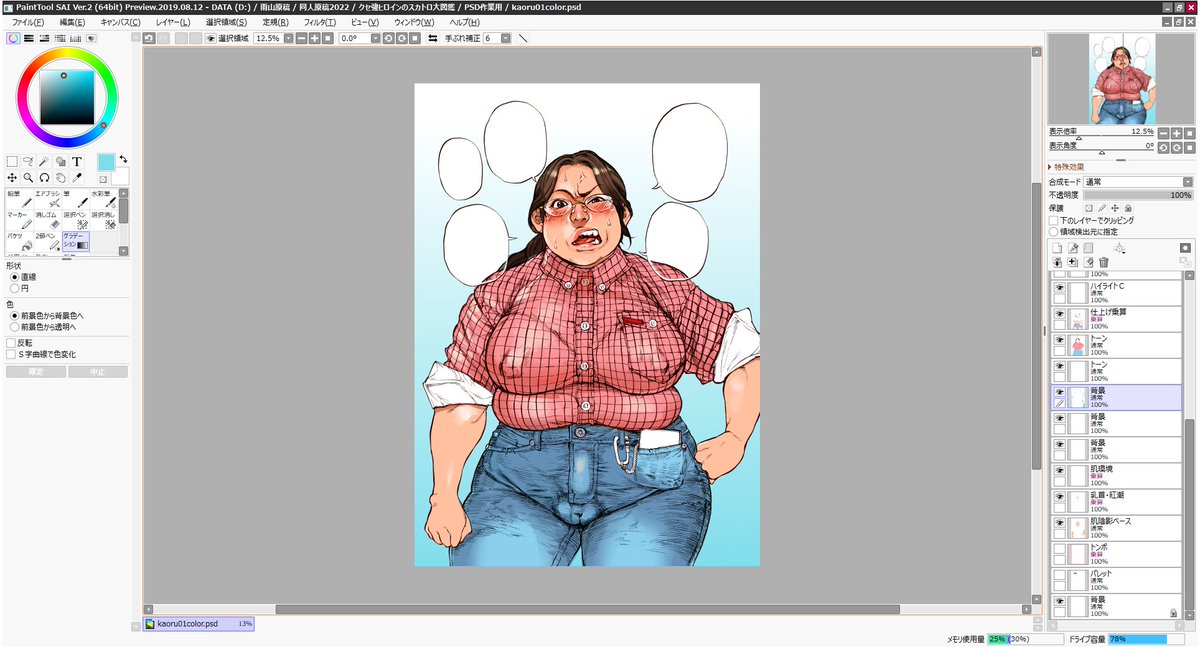Open 手ぶれ補正 stabilizer dropdown
This screenshot has width=1200, height=647.
505,38
